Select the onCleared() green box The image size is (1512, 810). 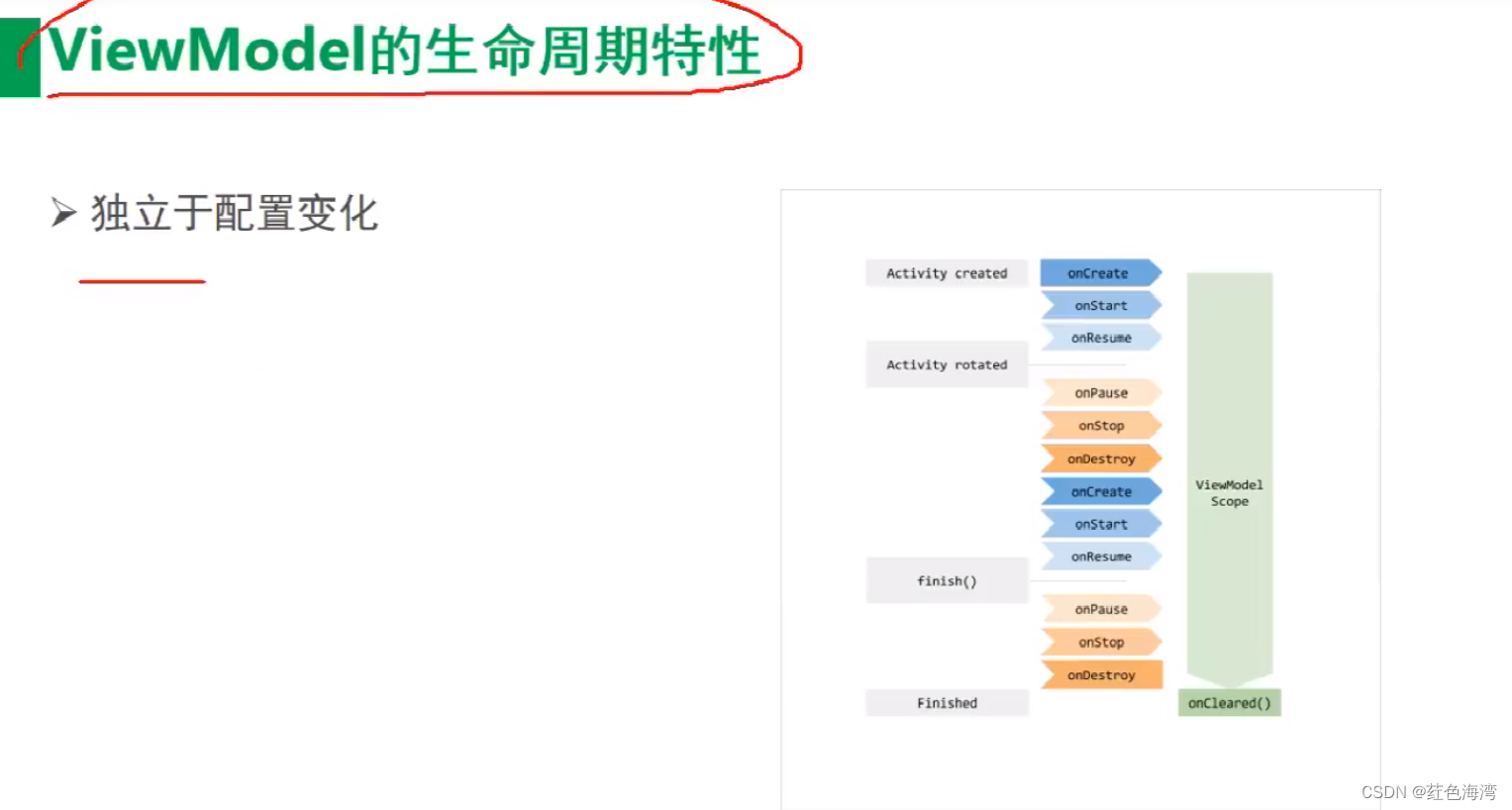pyautogui.click(x=1229, y=703)
